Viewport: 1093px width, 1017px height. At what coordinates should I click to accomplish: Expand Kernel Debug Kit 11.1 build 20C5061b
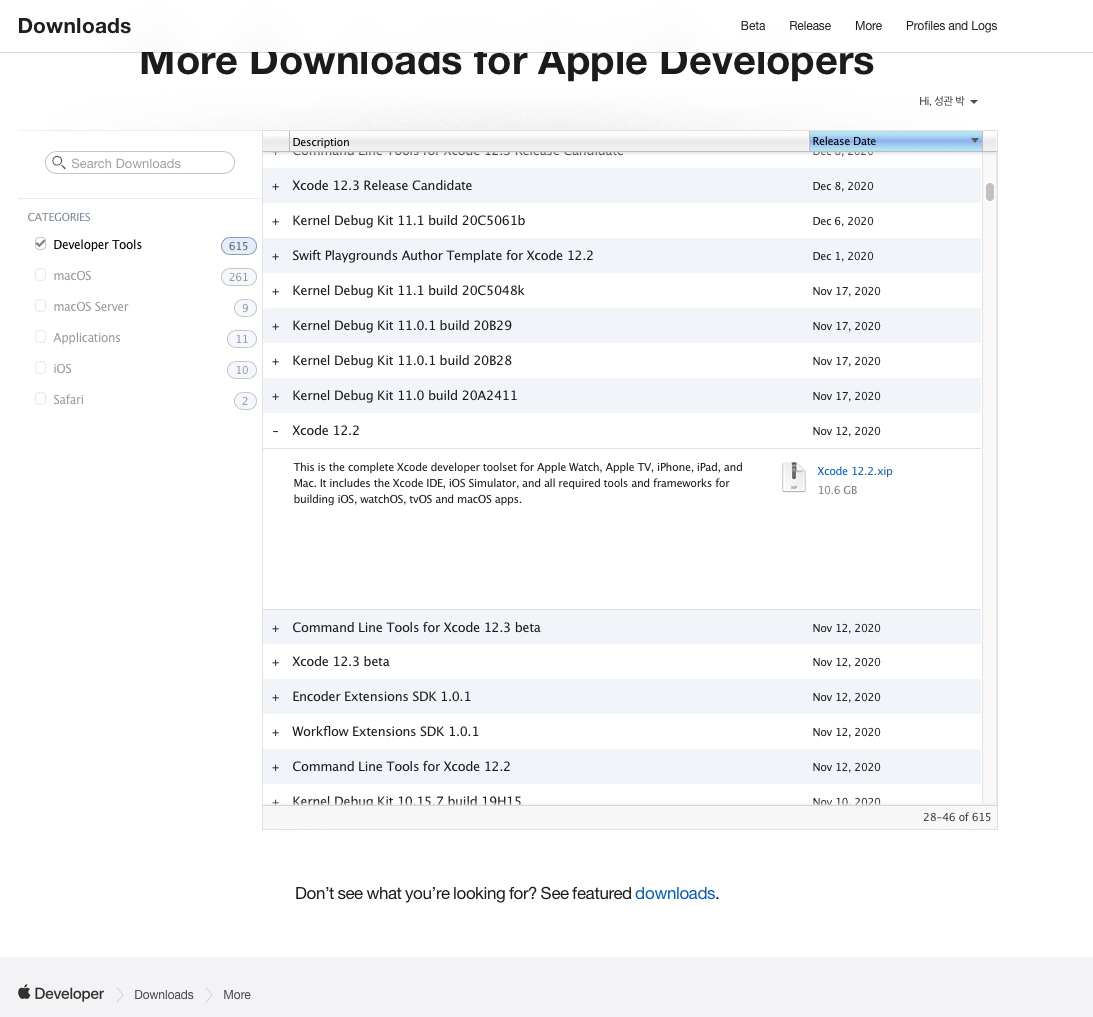[275, 222]
